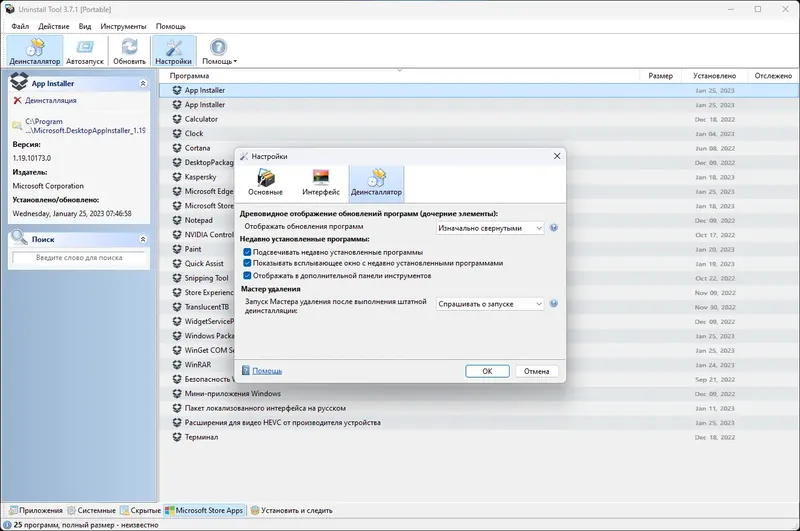
Task: Click WinRAR row icon
Action: (177, 365)
